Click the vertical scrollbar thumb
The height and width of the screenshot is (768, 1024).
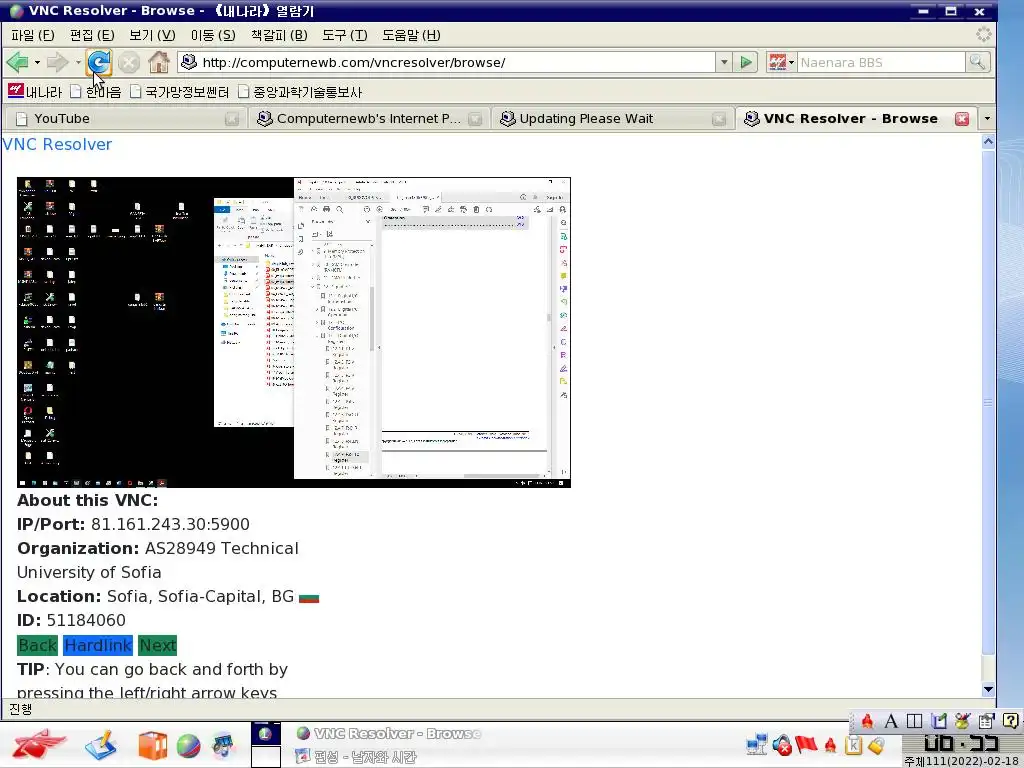click(988, 403)
